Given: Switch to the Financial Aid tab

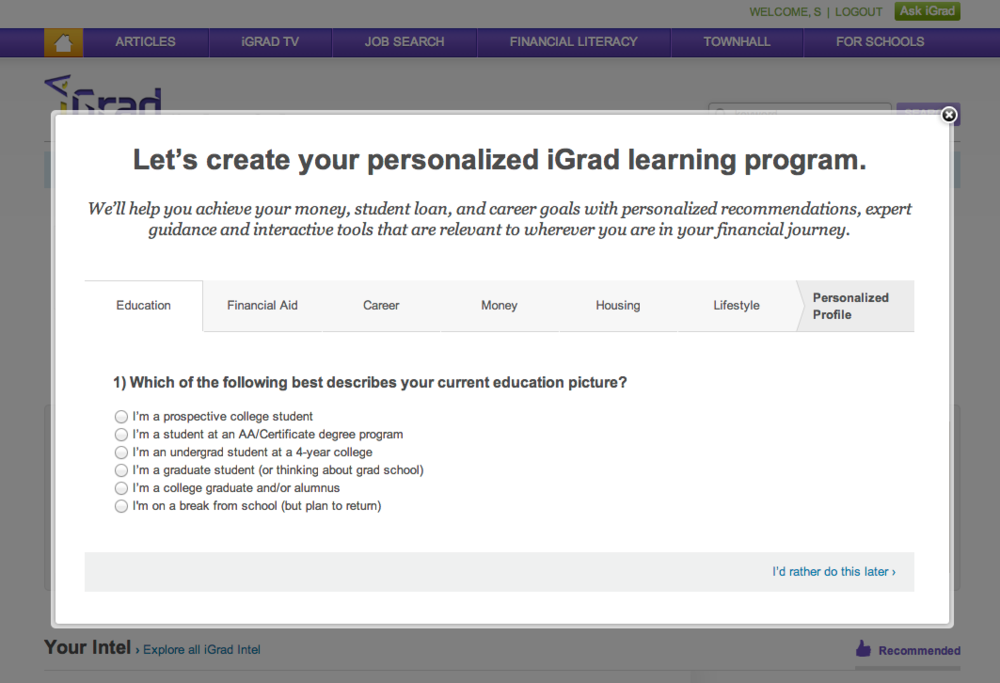Looking at the screenshot, I should tap(262, 305).
